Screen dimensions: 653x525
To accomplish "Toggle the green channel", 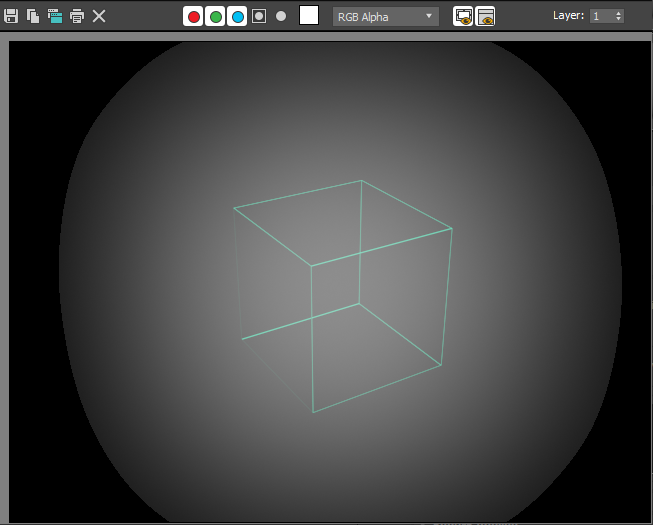I will pos(215,17).
